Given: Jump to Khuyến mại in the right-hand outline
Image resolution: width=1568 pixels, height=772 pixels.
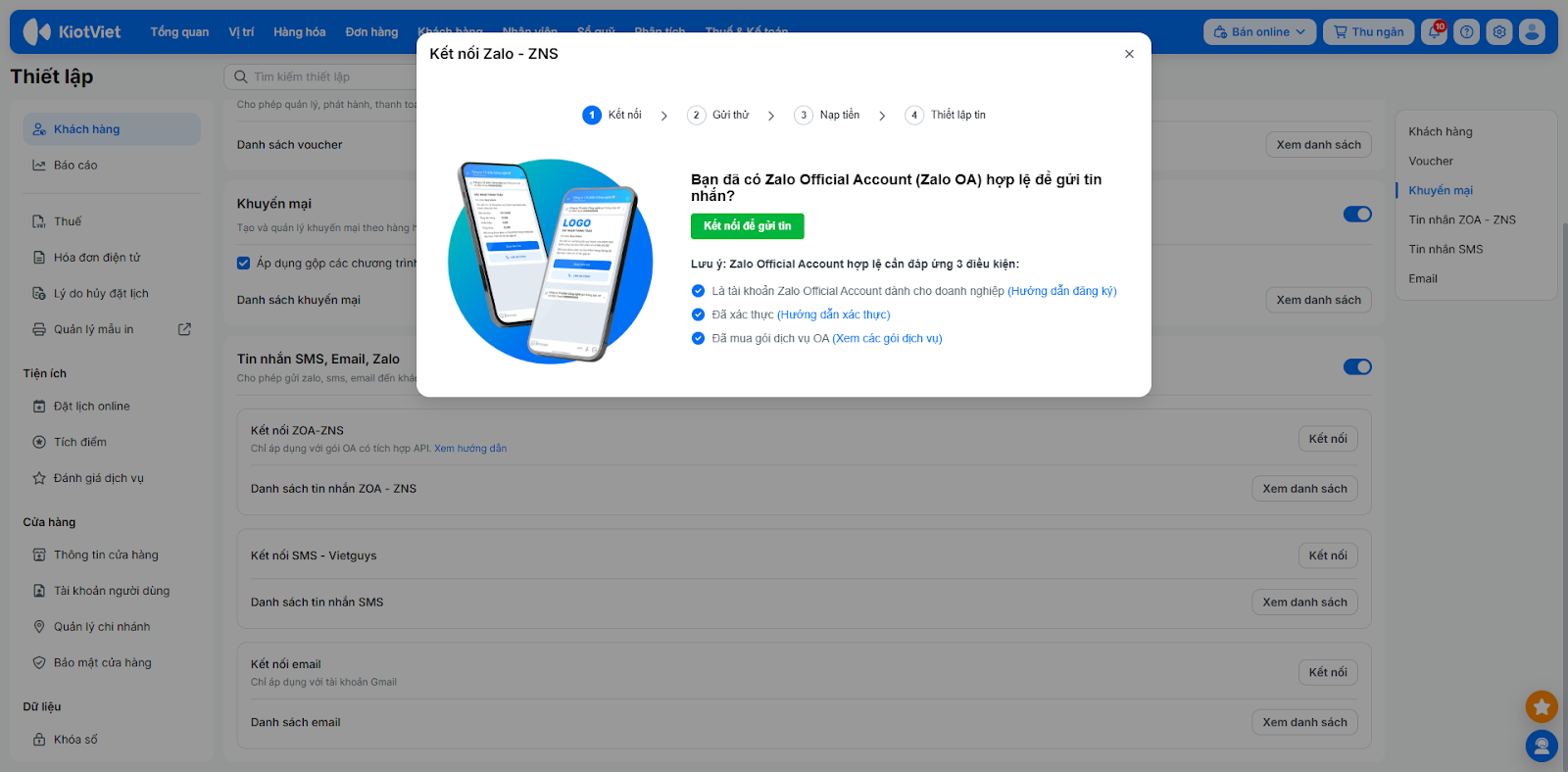Looking at the screenshot, I should point(1441,190).
